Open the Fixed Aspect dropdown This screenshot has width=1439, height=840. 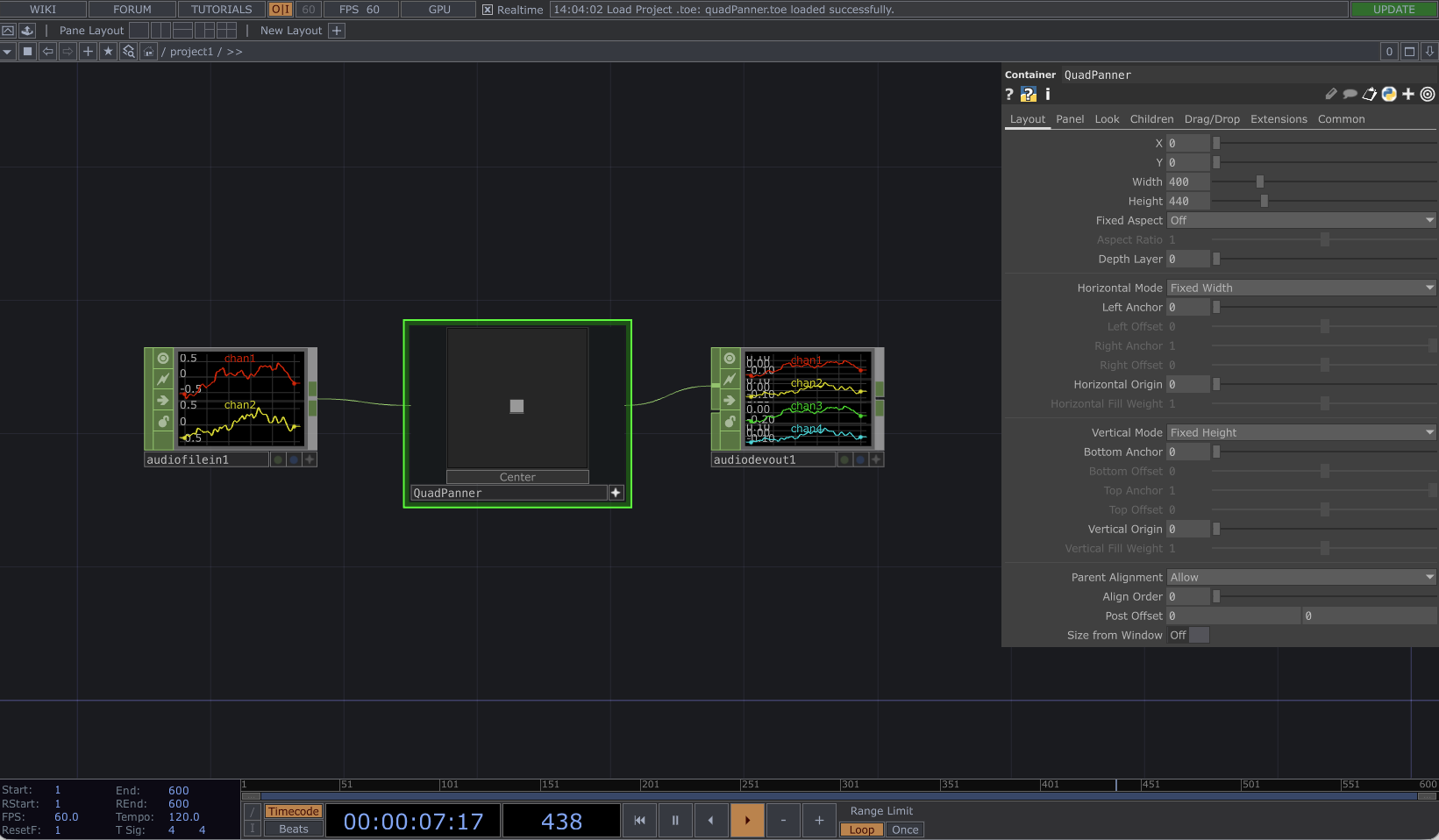(x=1301, y=220)
